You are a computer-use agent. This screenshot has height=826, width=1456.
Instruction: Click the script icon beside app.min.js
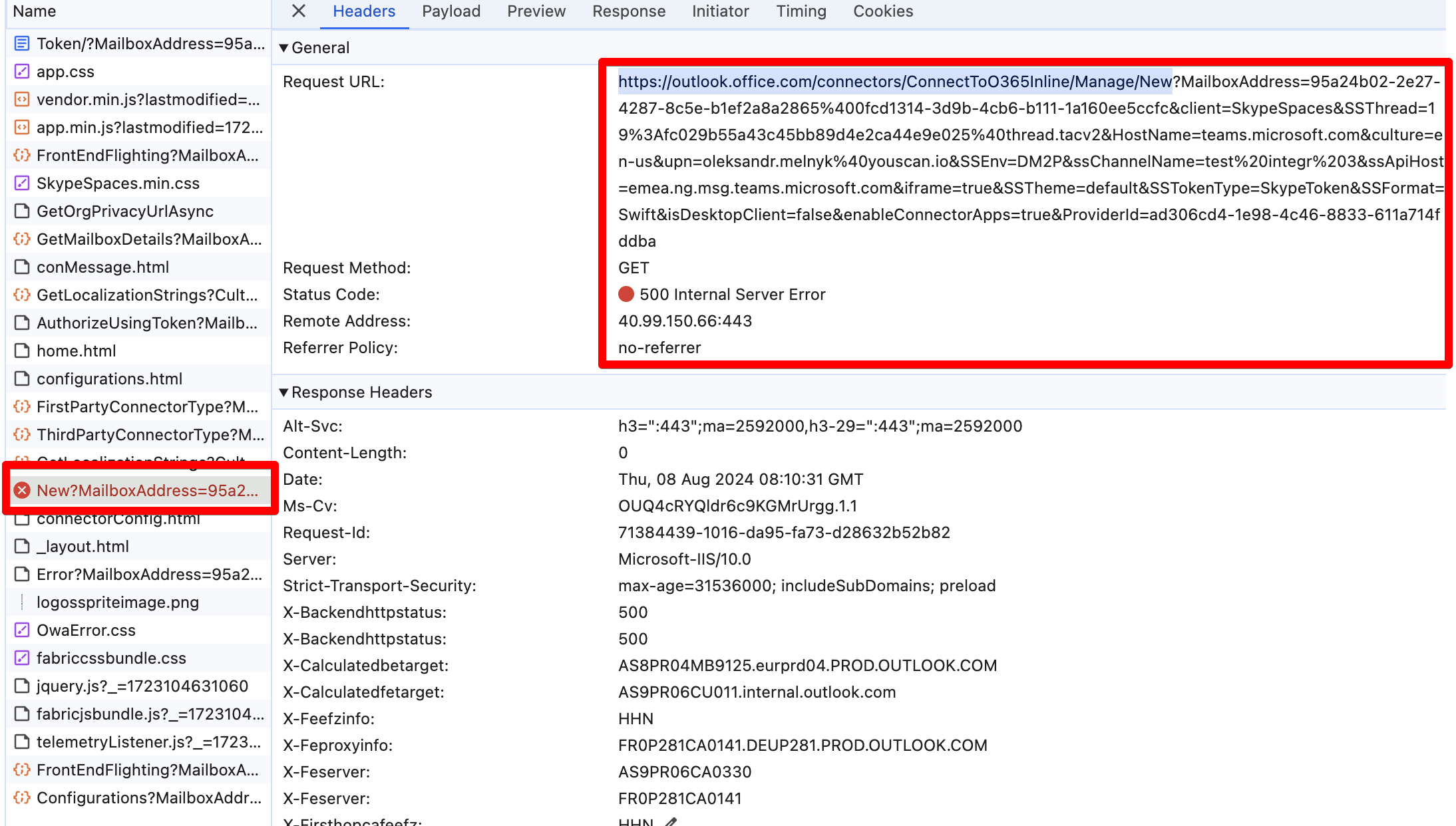22,128
